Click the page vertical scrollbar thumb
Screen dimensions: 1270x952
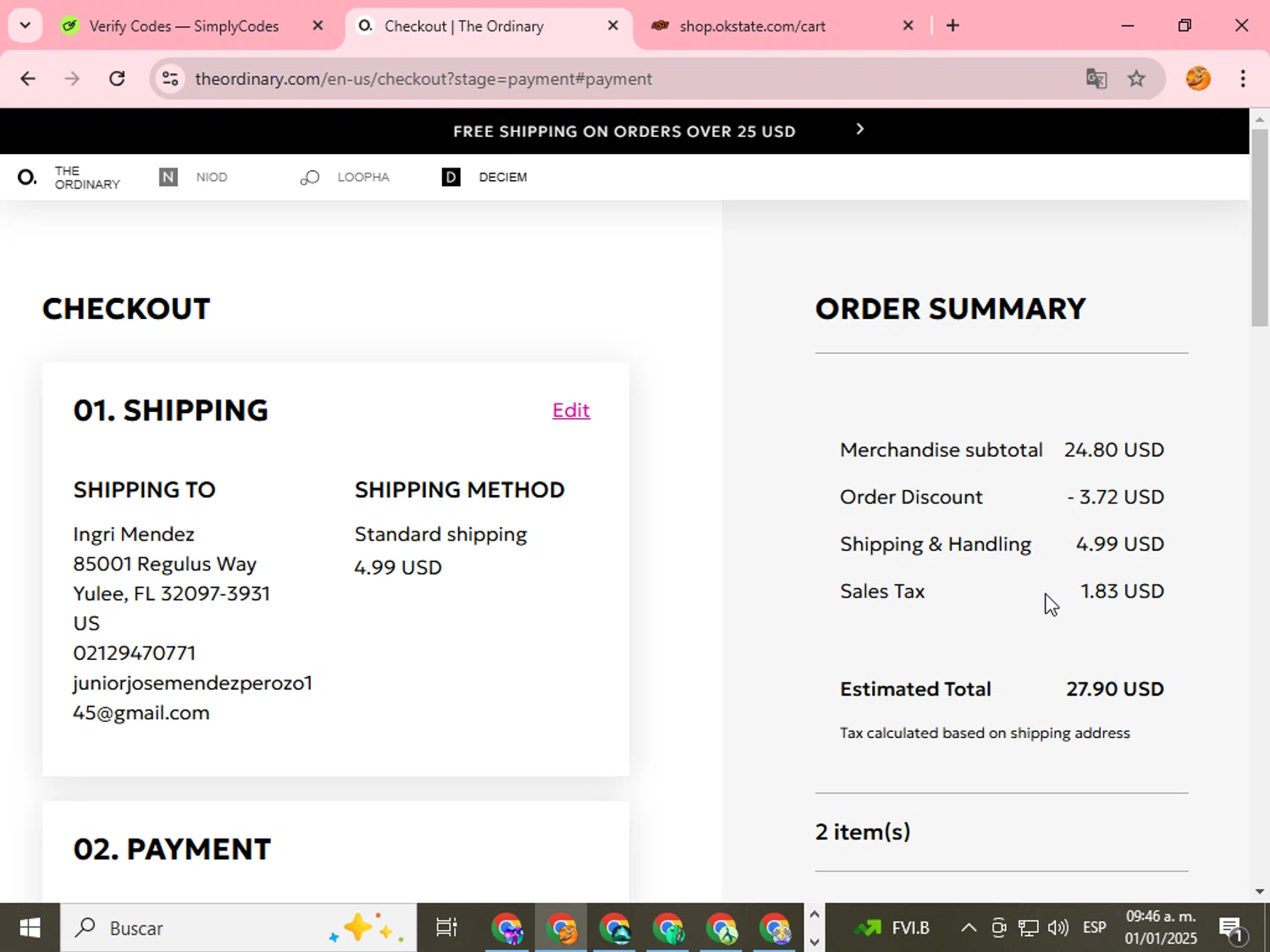(x=1260, y=227)
